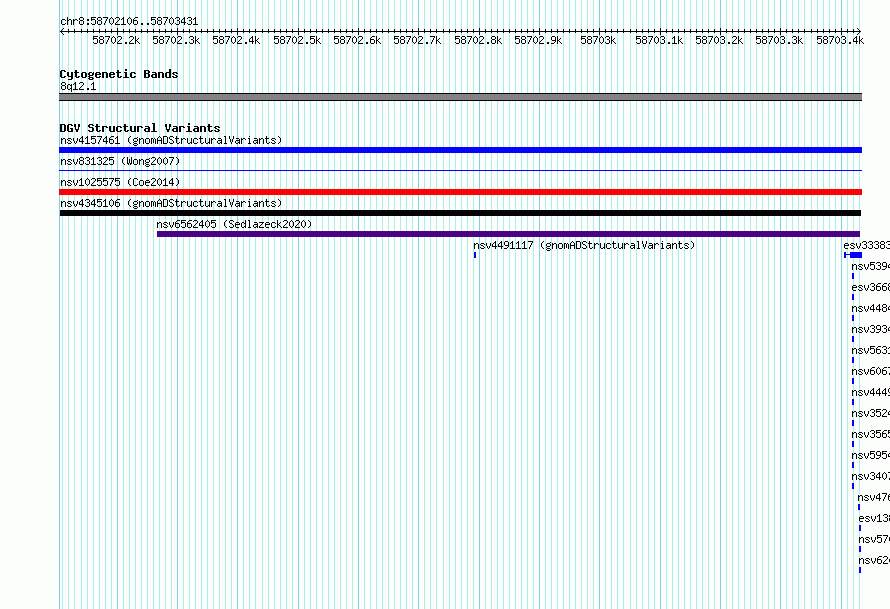The width and height of the screenshot is (890, 609).
Task: Click the 8q12.1 band label
Action: click(x=78, y=86)
